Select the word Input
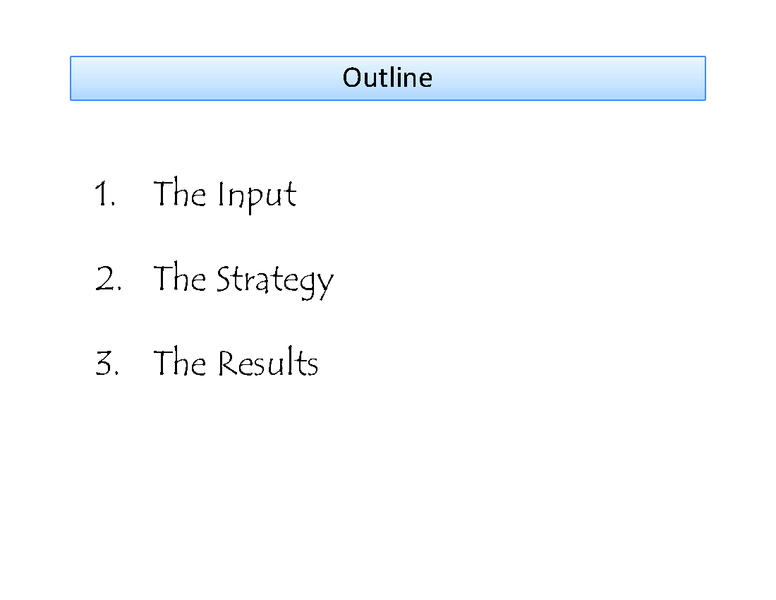This screenshot has width=776, height=600. point(257,195)
